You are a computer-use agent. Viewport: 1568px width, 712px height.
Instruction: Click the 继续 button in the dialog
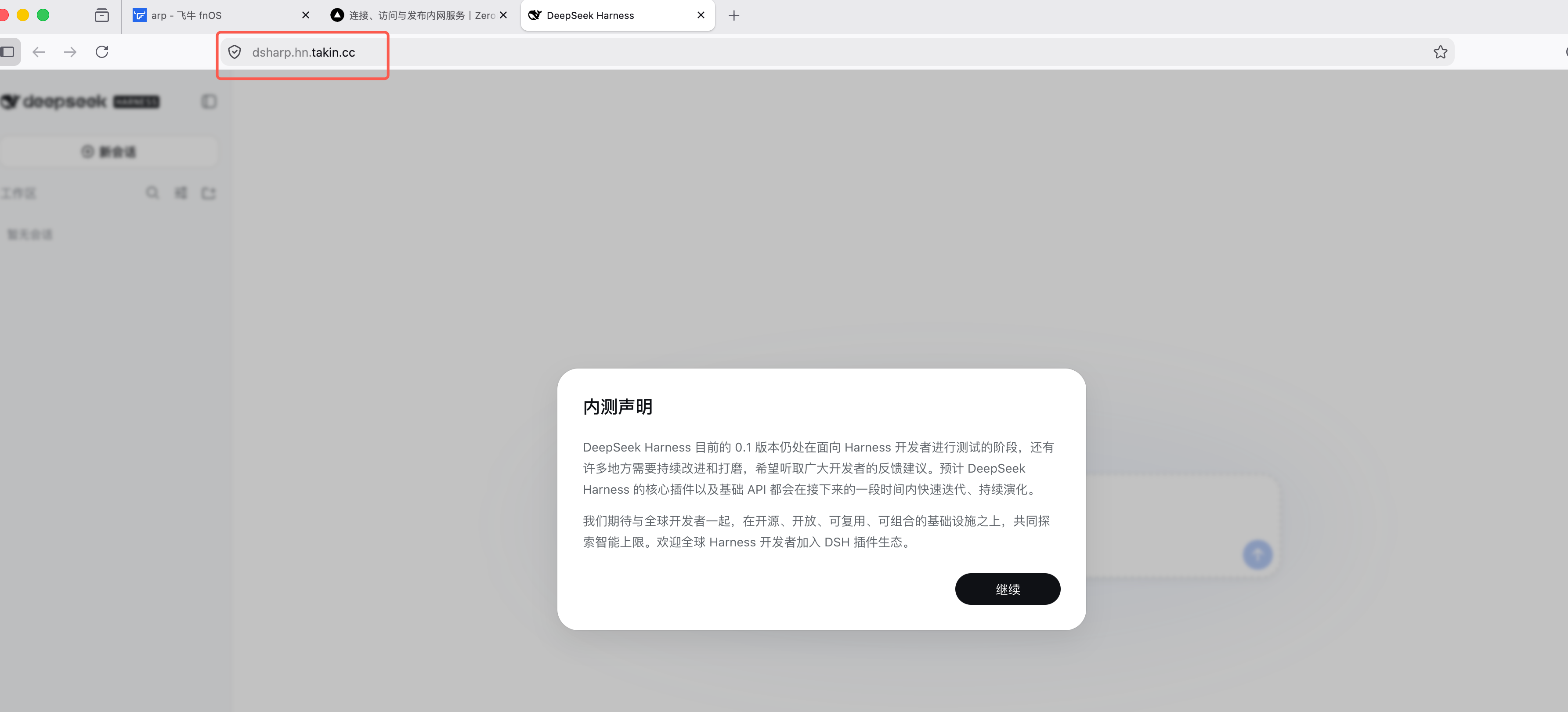(1008, 589)
